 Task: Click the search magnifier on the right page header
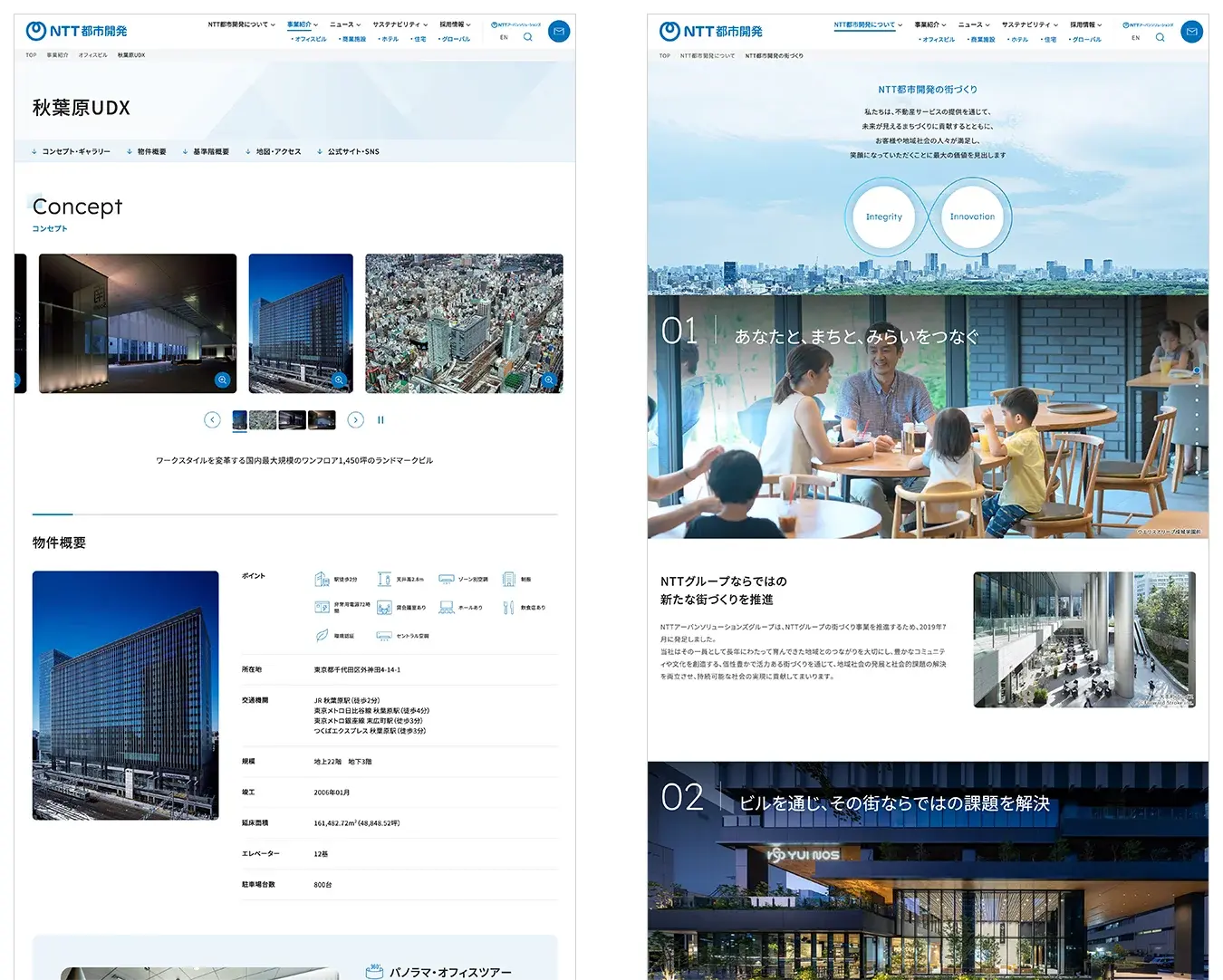(1160, 37)
